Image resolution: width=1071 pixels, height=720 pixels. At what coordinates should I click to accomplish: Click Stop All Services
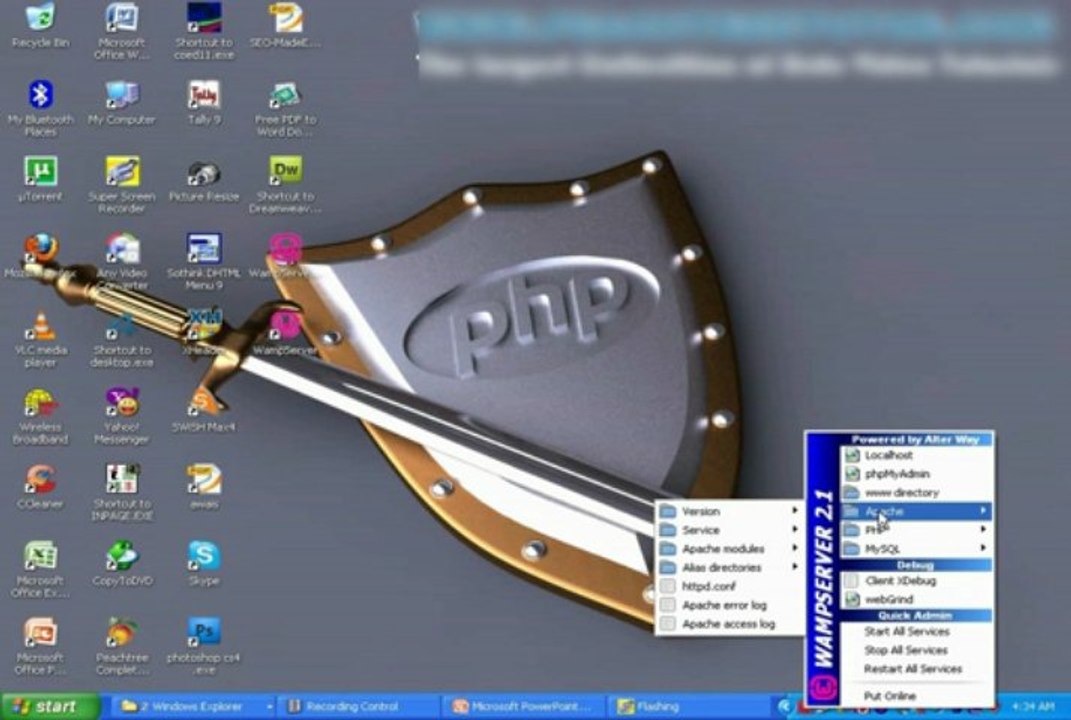pos(917,650)
